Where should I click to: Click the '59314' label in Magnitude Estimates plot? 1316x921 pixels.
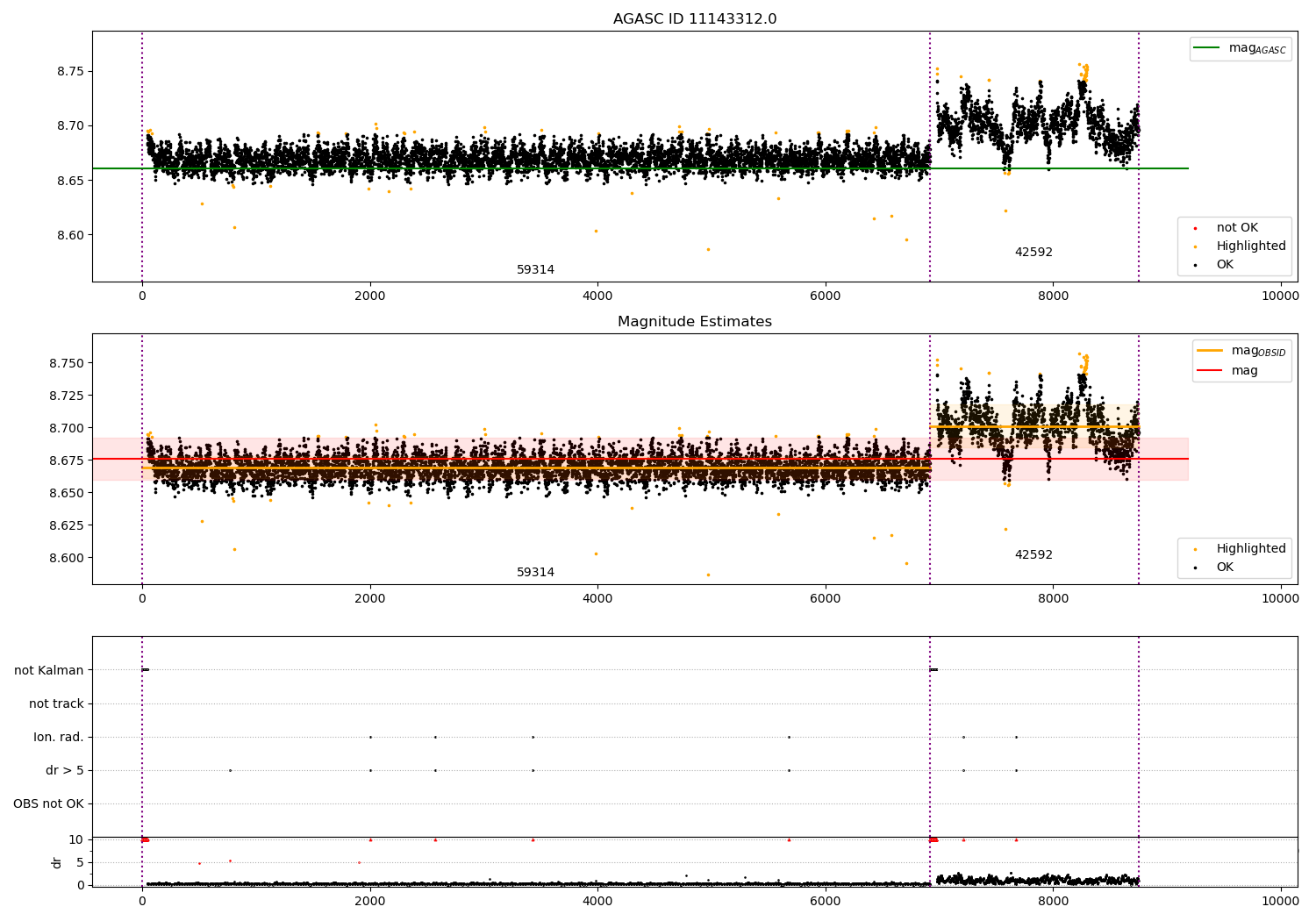click(x=535, y=573)
